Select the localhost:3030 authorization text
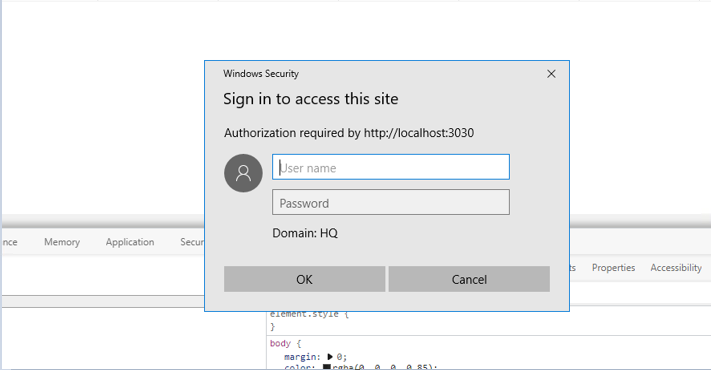The height and width of the screenshot is (370, 711). tap(349, 133)
